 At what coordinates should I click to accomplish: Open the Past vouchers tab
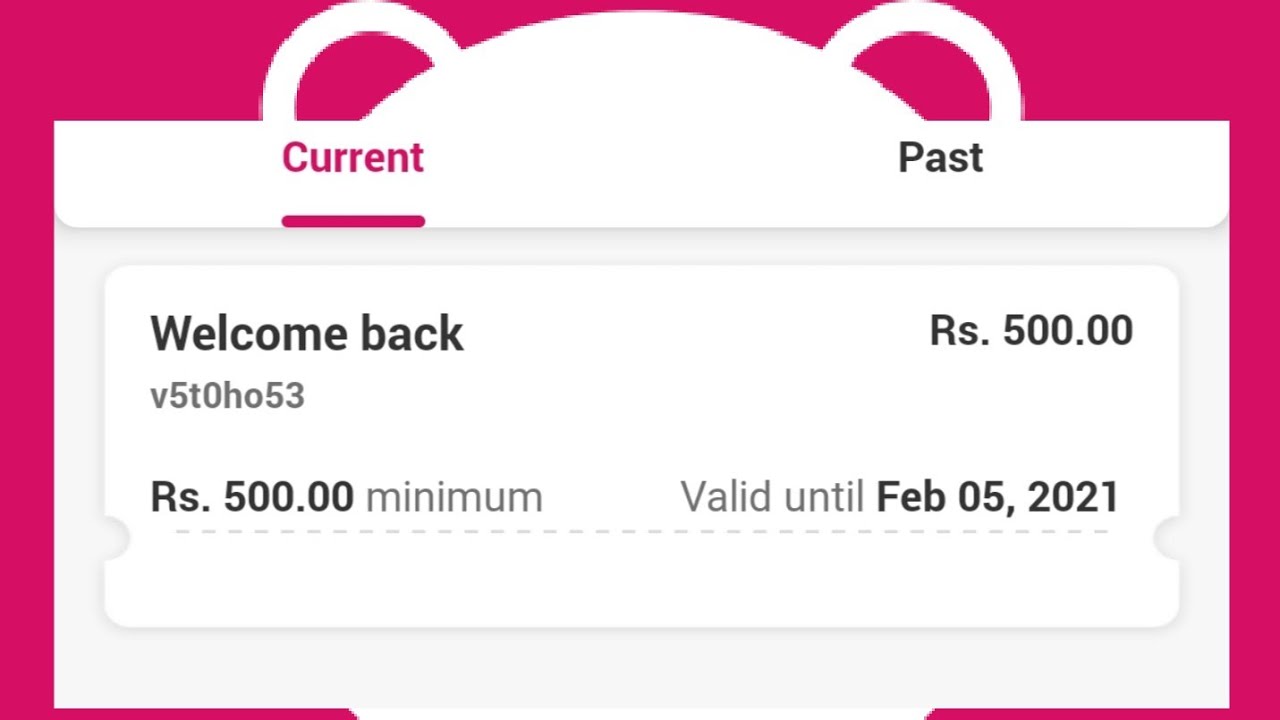pos(940,158)
